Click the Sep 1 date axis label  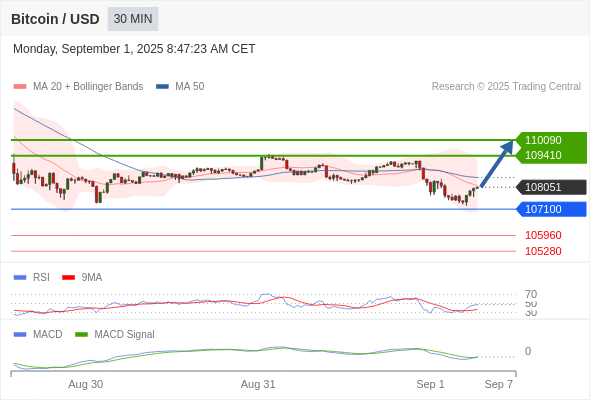tap(430, 384)
